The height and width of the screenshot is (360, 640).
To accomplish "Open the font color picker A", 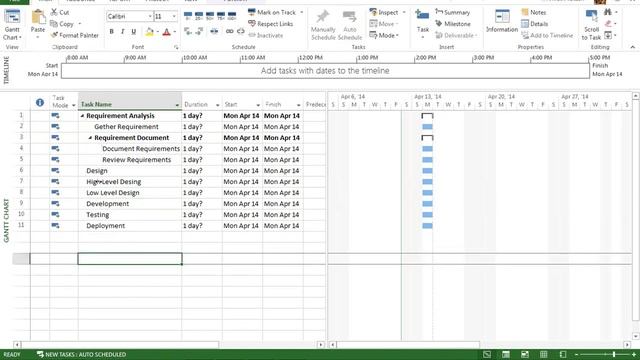I will 166,32.
